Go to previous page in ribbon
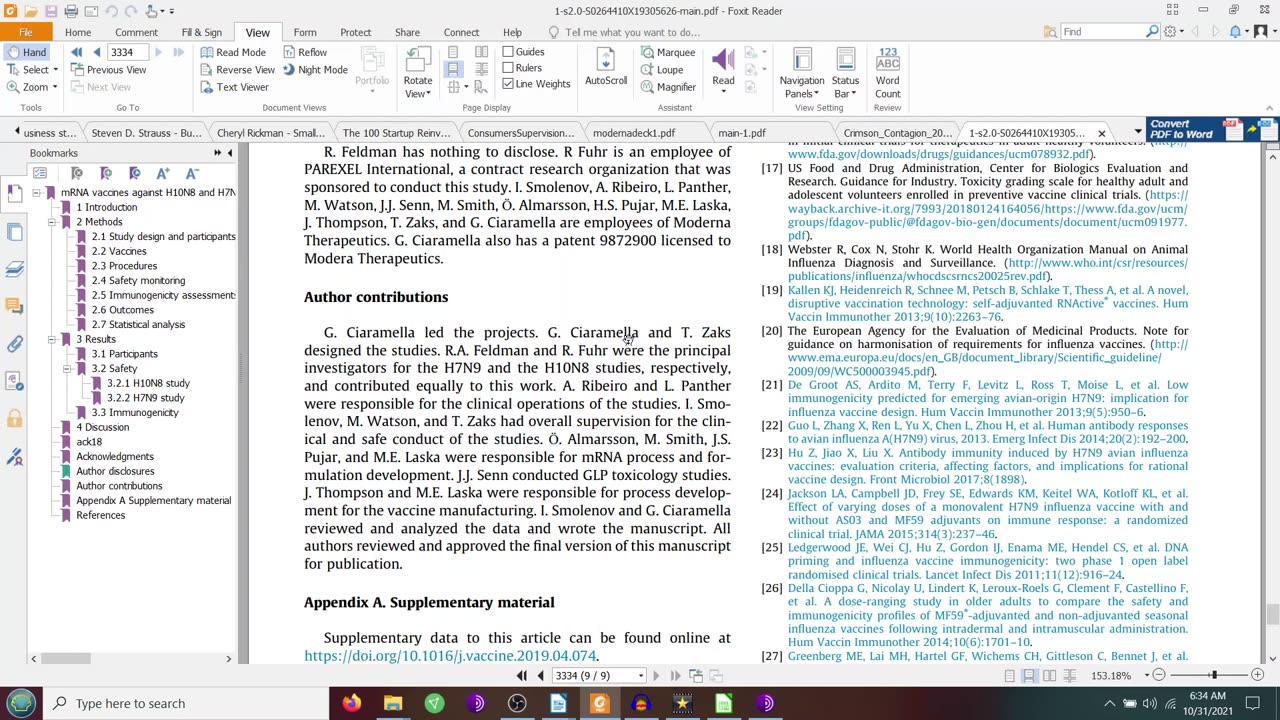The height and width of the screenshot is (720, 1280). 96,52
